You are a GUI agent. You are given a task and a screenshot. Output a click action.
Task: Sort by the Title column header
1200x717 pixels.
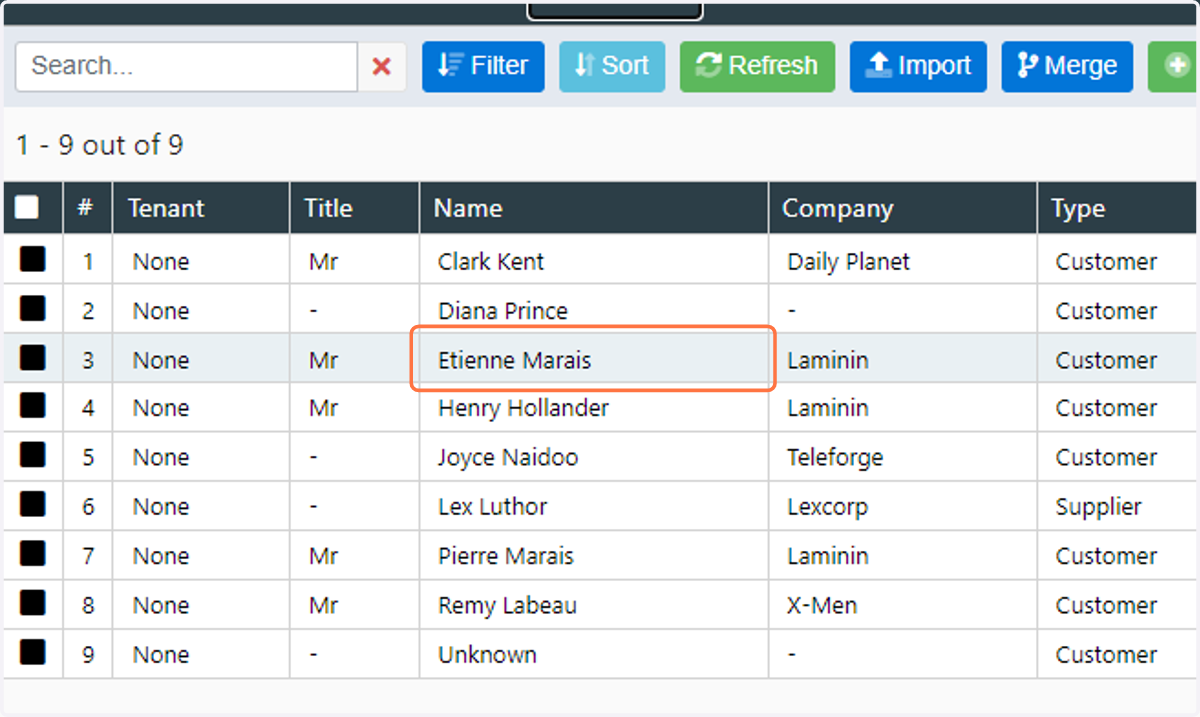click(355, 208)
